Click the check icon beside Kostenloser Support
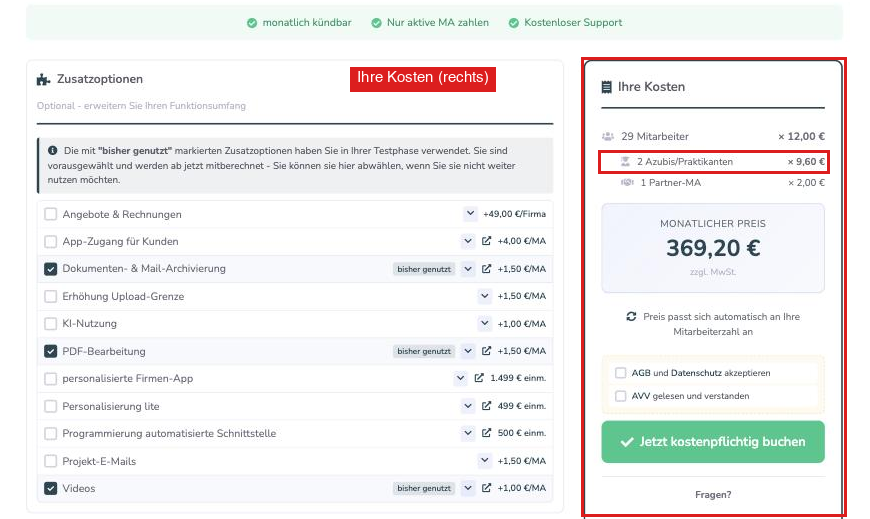Viewport: 870px width, 519px height. (514, 23)
